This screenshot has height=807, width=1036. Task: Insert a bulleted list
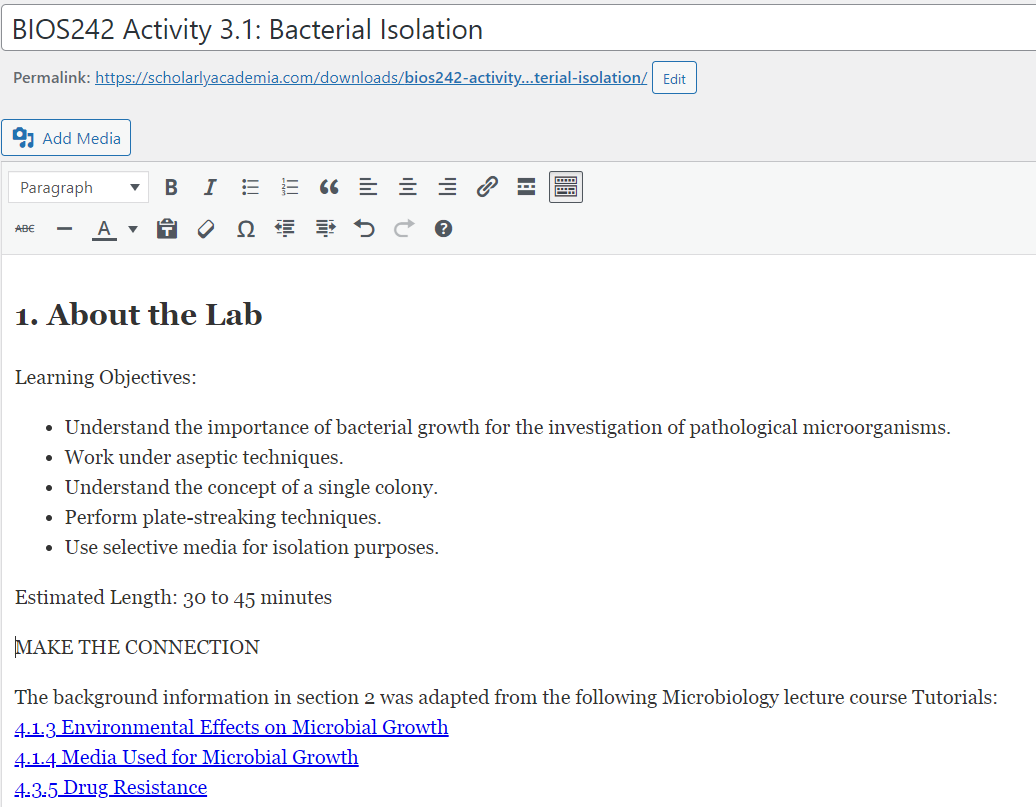click(250, 188)
